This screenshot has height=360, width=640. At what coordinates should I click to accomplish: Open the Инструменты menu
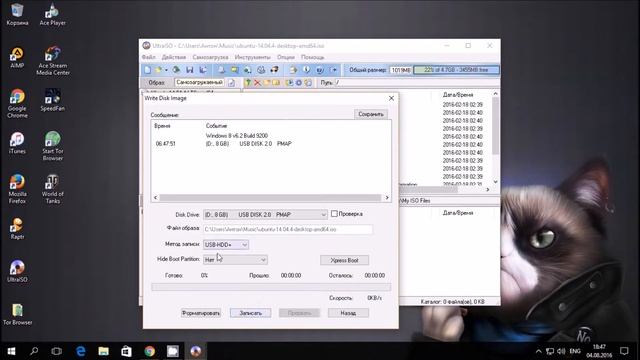tap(252, 57)
